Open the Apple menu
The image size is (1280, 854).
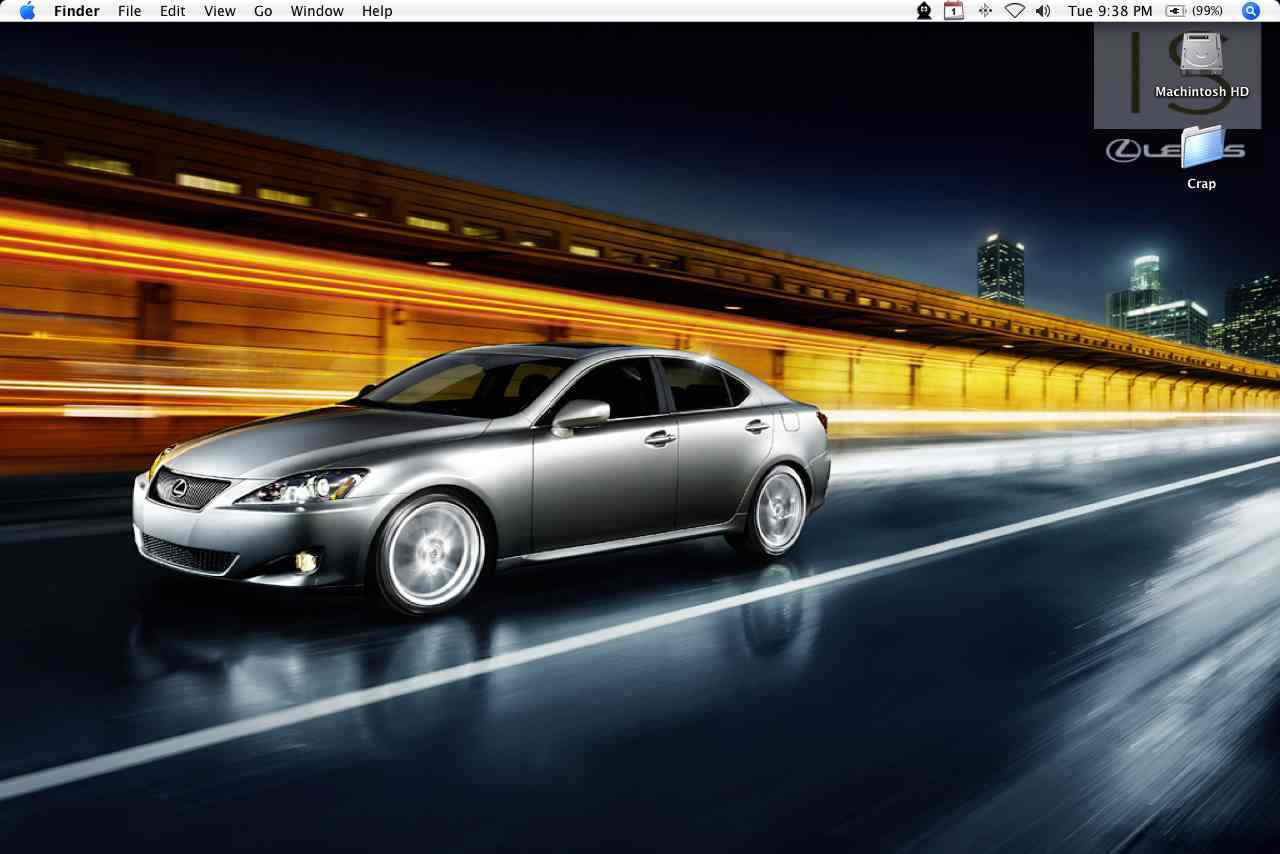coord(27,11)
